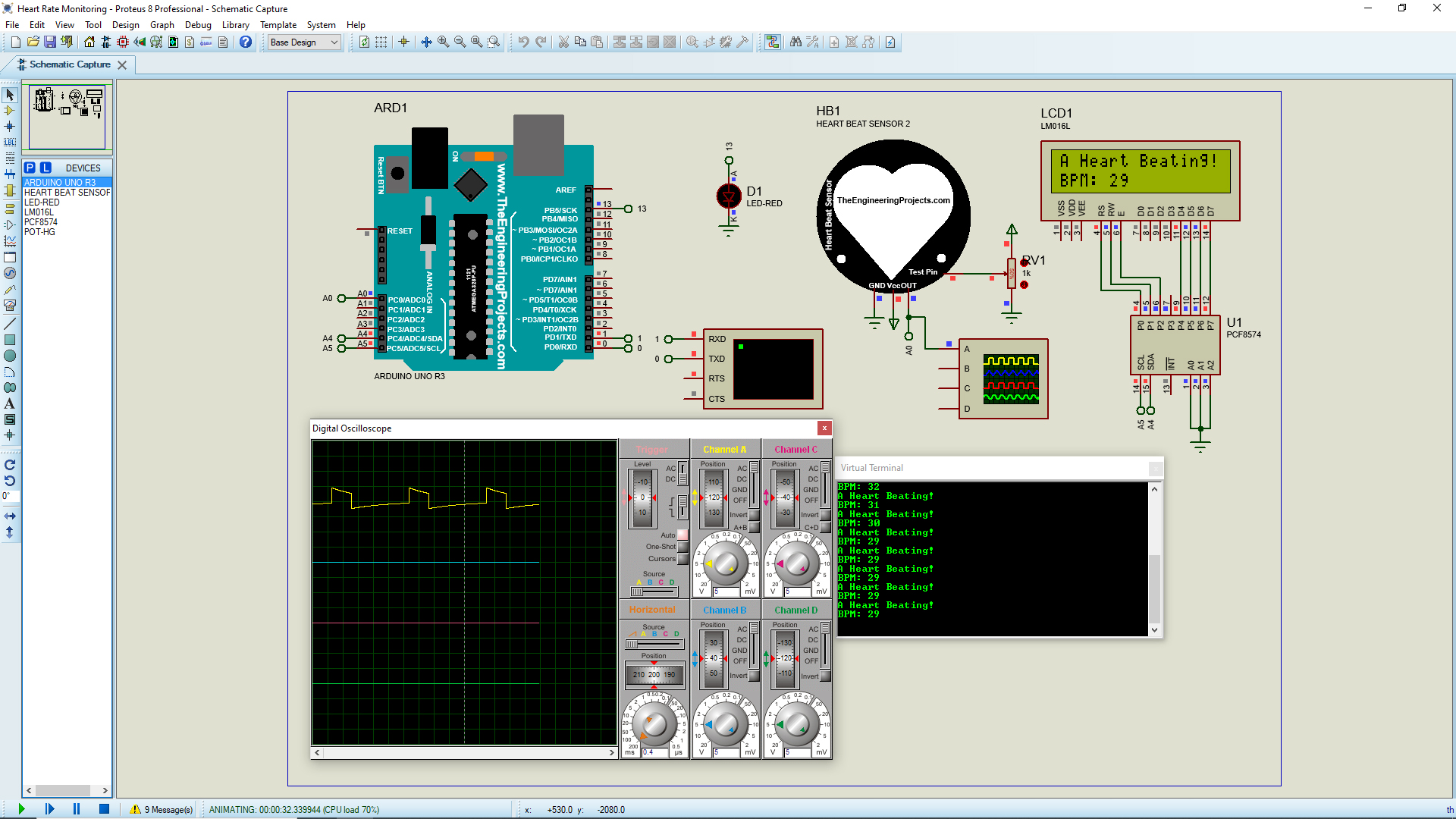Enable One-Shot trigger mode
The height and width of the screenshot is (819, 1456).
[682, 547]
